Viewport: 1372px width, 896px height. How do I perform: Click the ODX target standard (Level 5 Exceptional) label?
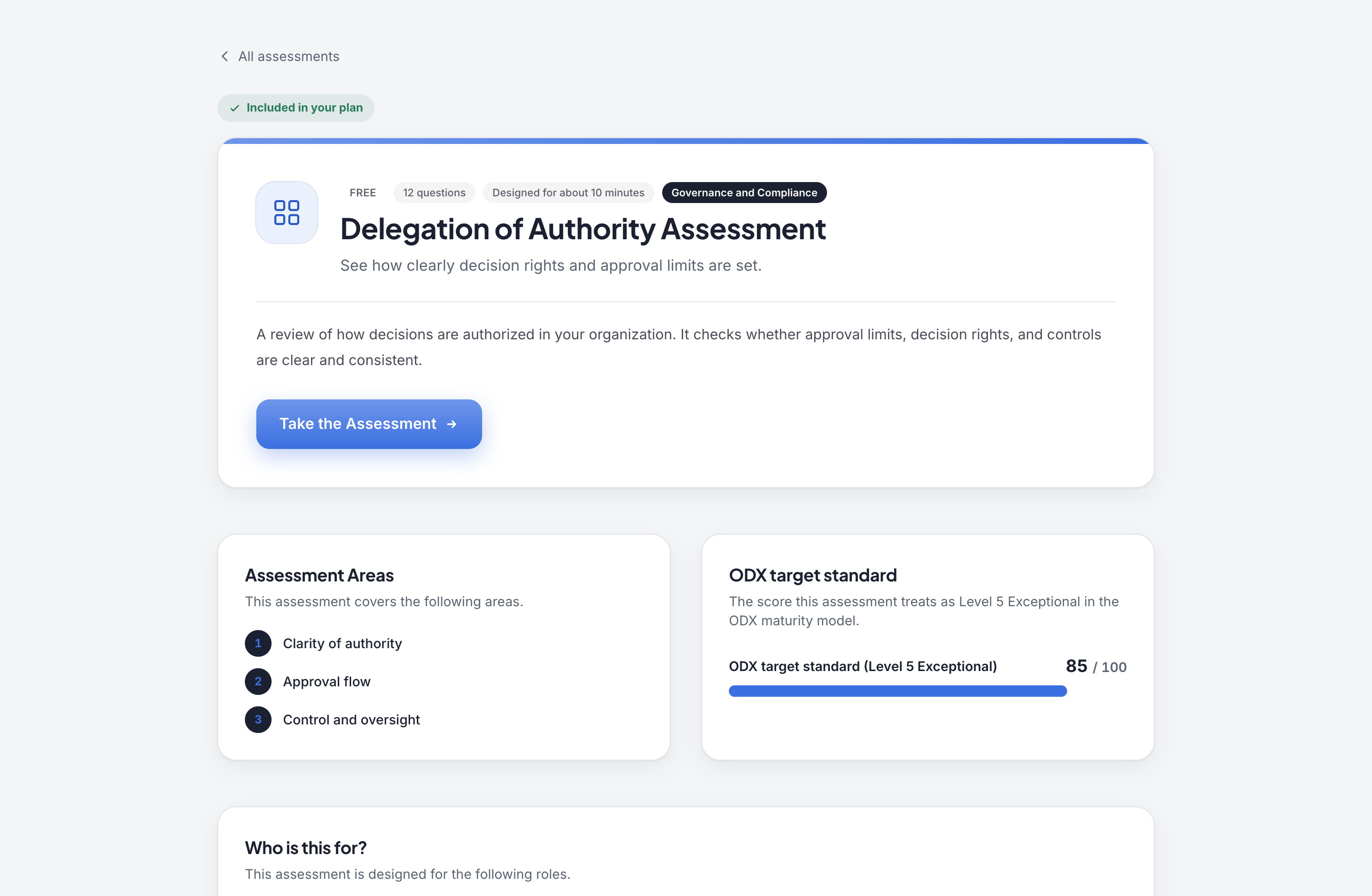coord(863,666)
